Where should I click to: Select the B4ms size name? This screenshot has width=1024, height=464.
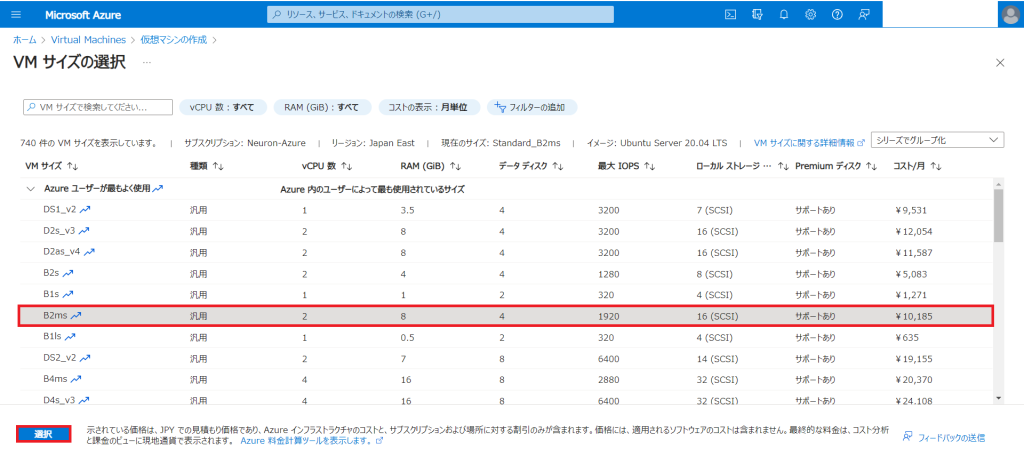[x=56, y=379]
